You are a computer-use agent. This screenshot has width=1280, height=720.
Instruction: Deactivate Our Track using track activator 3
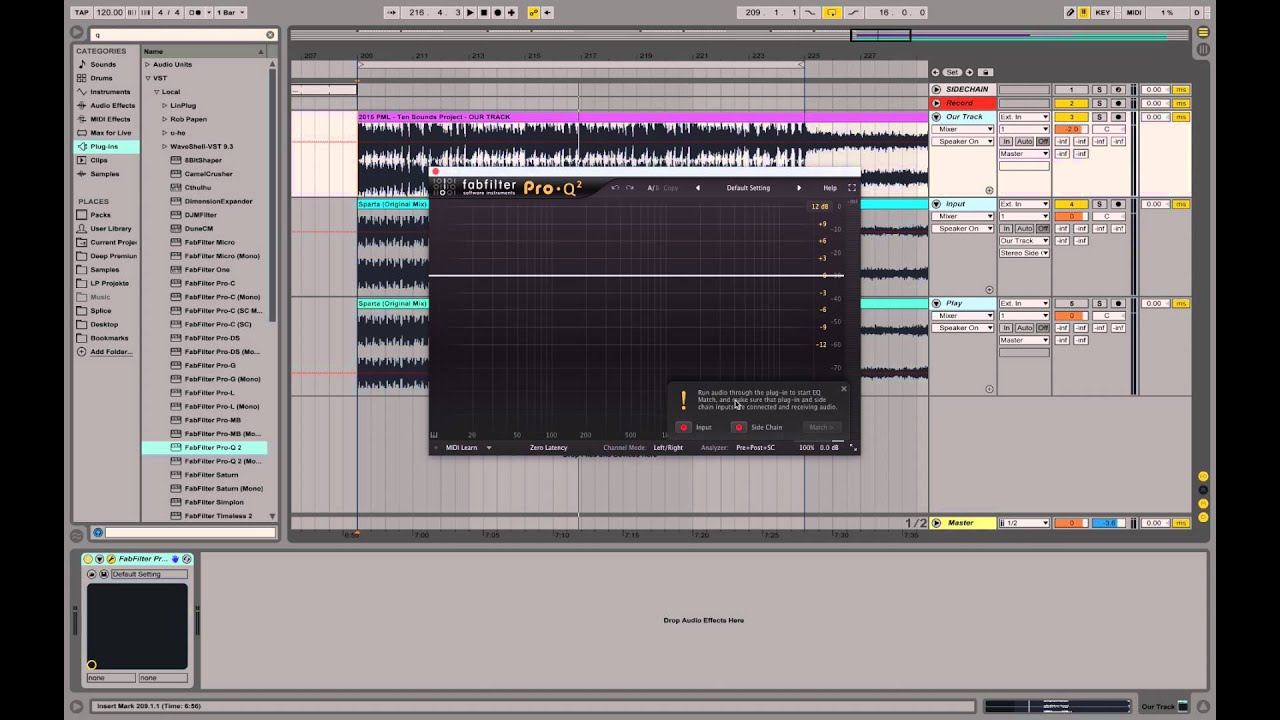(x=1071, y=117)
